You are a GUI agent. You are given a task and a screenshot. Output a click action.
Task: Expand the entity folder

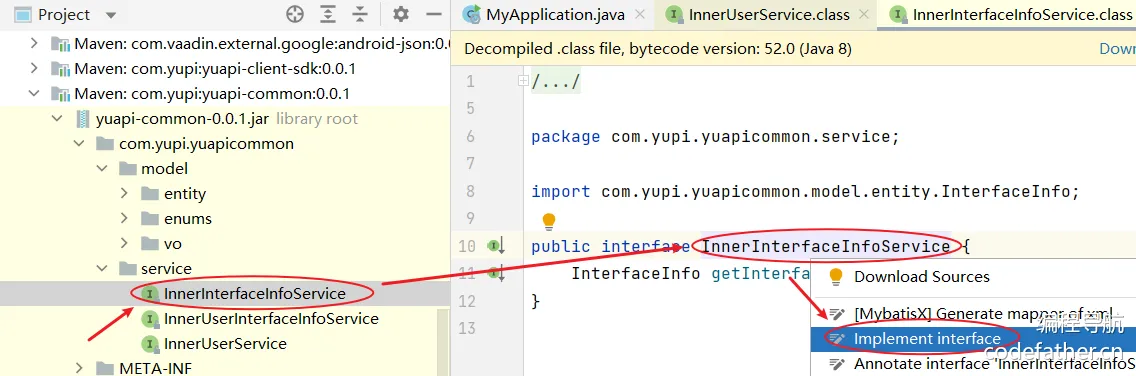click(125, 193)
